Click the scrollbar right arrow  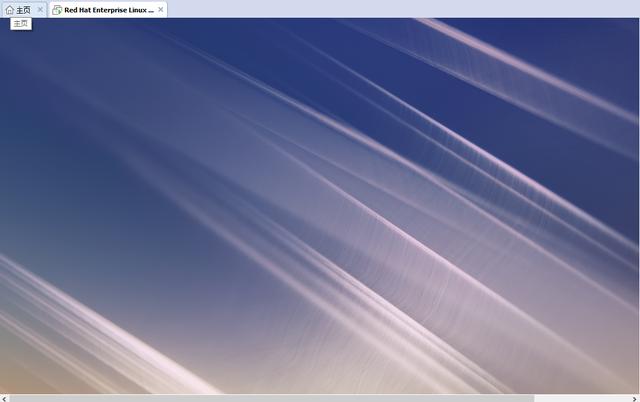pos(635,399)
